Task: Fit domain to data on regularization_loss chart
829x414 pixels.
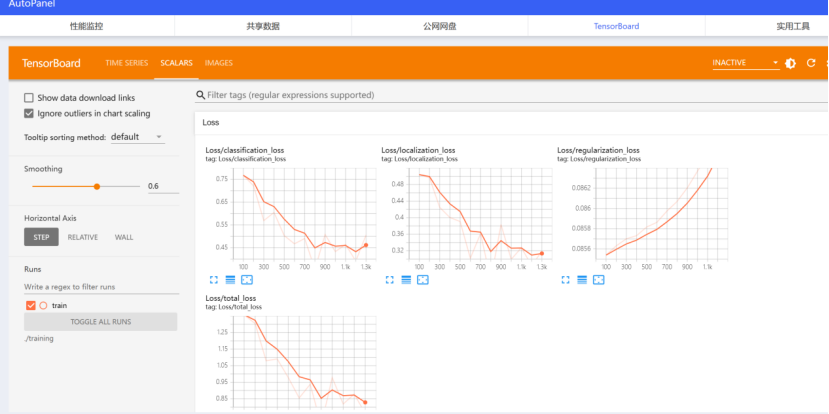Action: click(598, 280)
